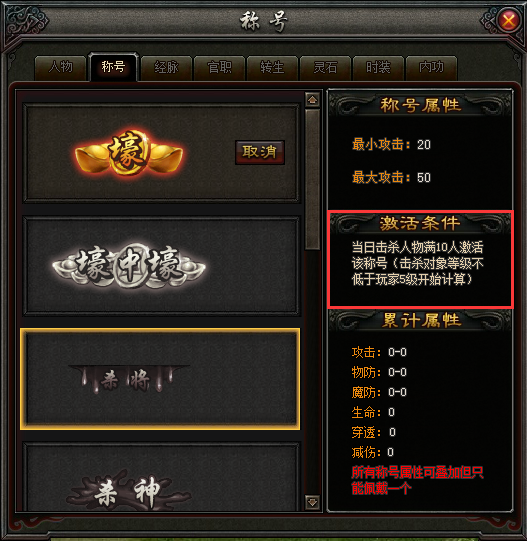
Task: Open the 内功 tab
Action: click(x=431, y=68)
